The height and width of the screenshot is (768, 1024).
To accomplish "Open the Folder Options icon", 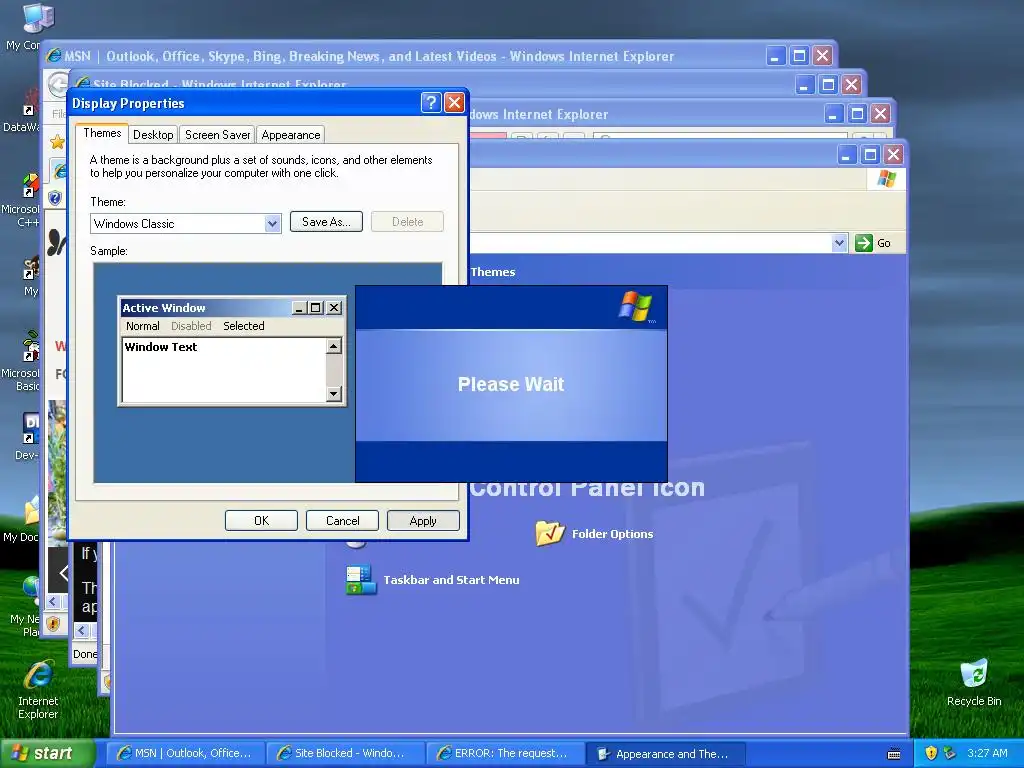I will pyautogui.click(x=550, y=533).
